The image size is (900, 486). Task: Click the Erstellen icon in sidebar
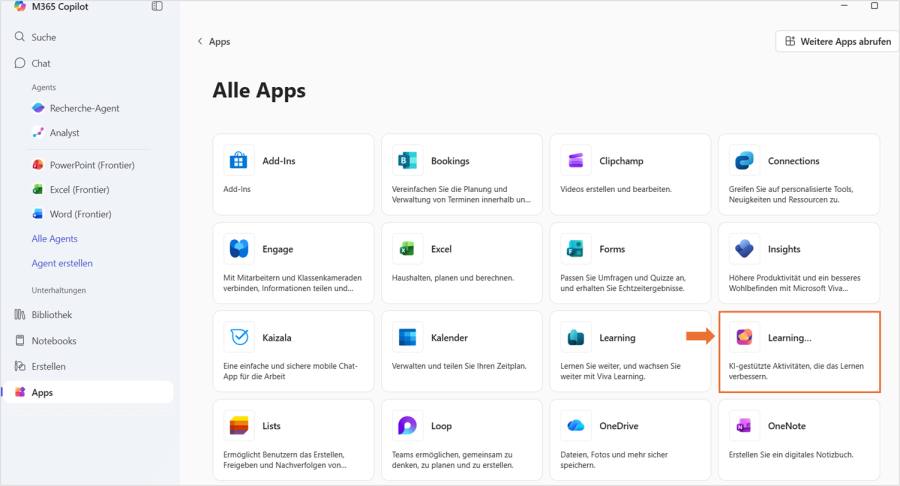pos(20,366)
